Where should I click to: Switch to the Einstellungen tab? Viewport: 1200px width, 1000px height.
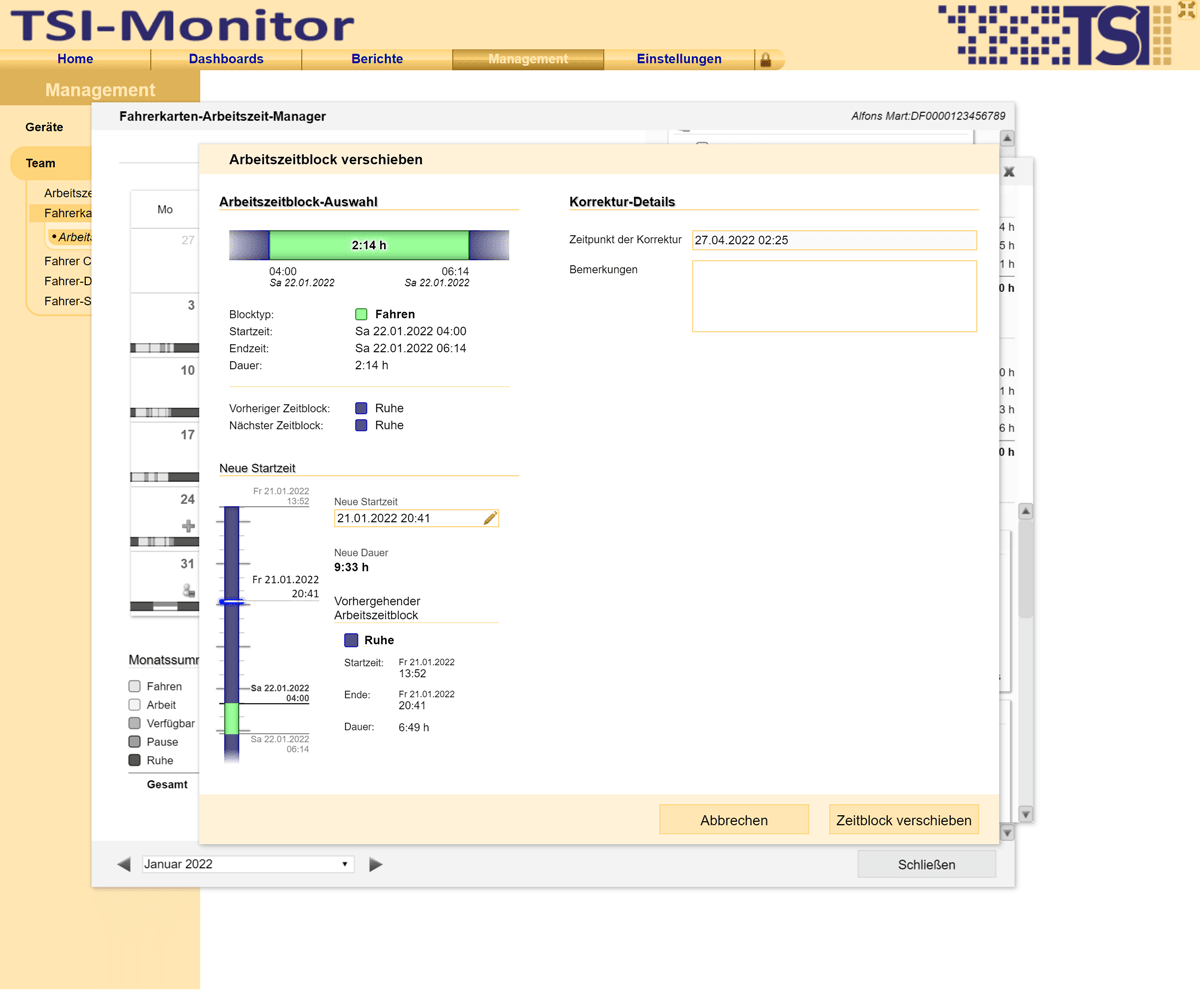[679, 59]
